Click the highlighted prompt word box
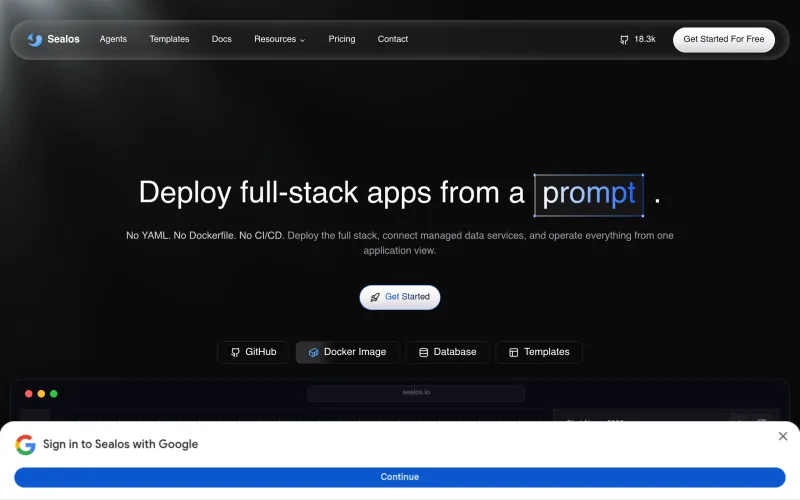 click(x=589, y=195)
